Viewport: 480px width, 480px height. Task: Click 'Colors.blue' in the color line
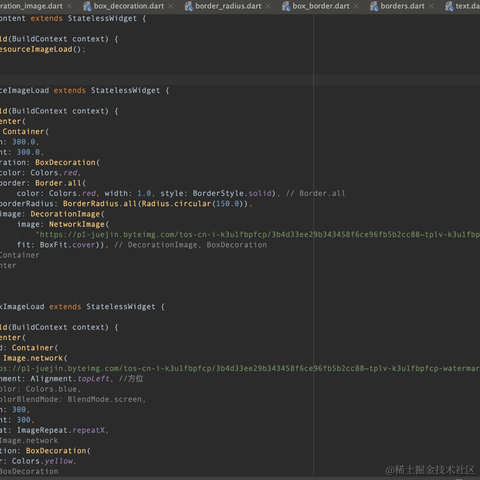click(51, 389)
